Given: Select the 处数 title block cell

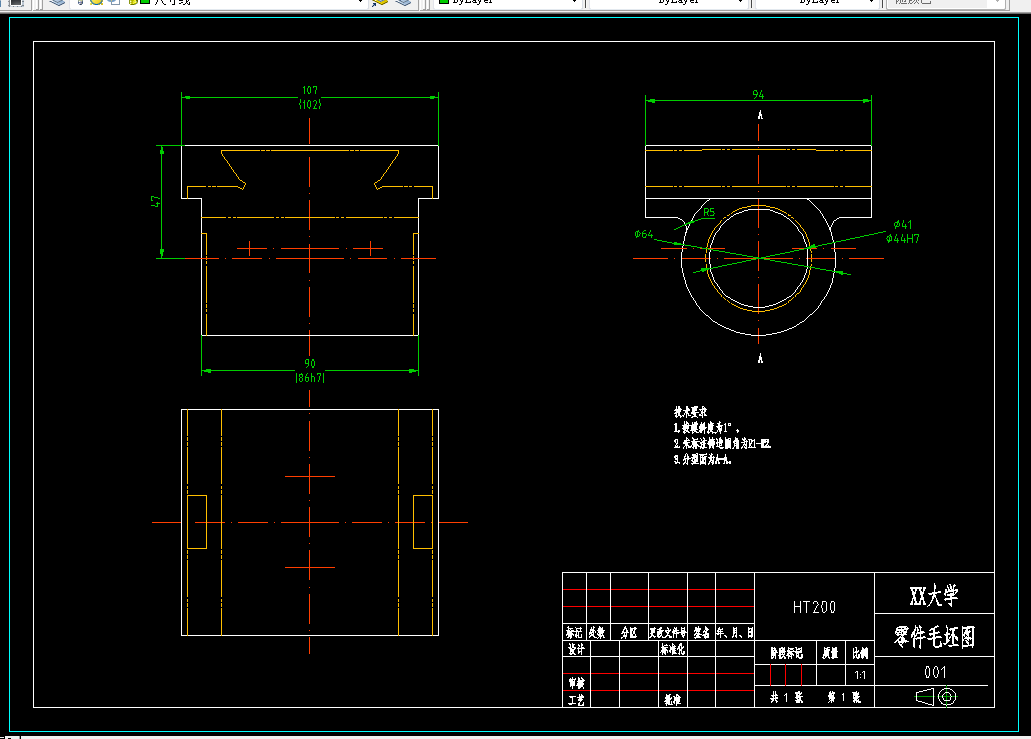Looking at the screenshot, I should click(x=597, y=632).
